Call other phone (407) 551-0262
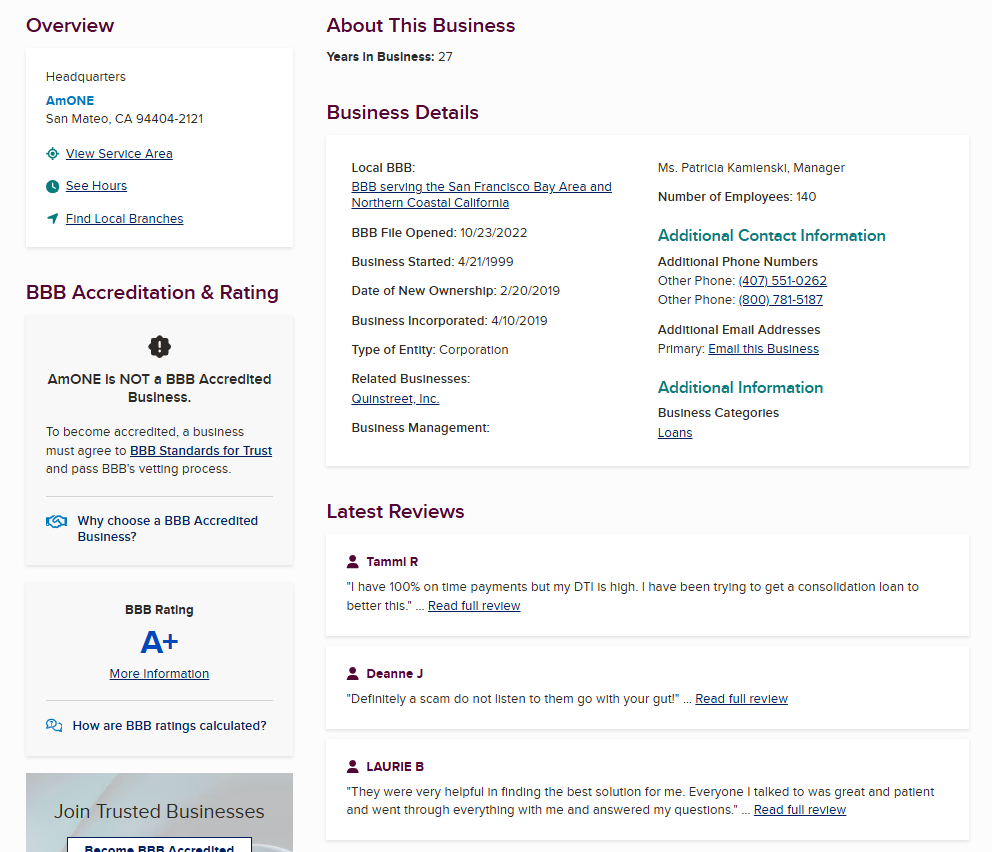Screen dimensions: 992x852 pyautogui.click(x=783, y=281)
